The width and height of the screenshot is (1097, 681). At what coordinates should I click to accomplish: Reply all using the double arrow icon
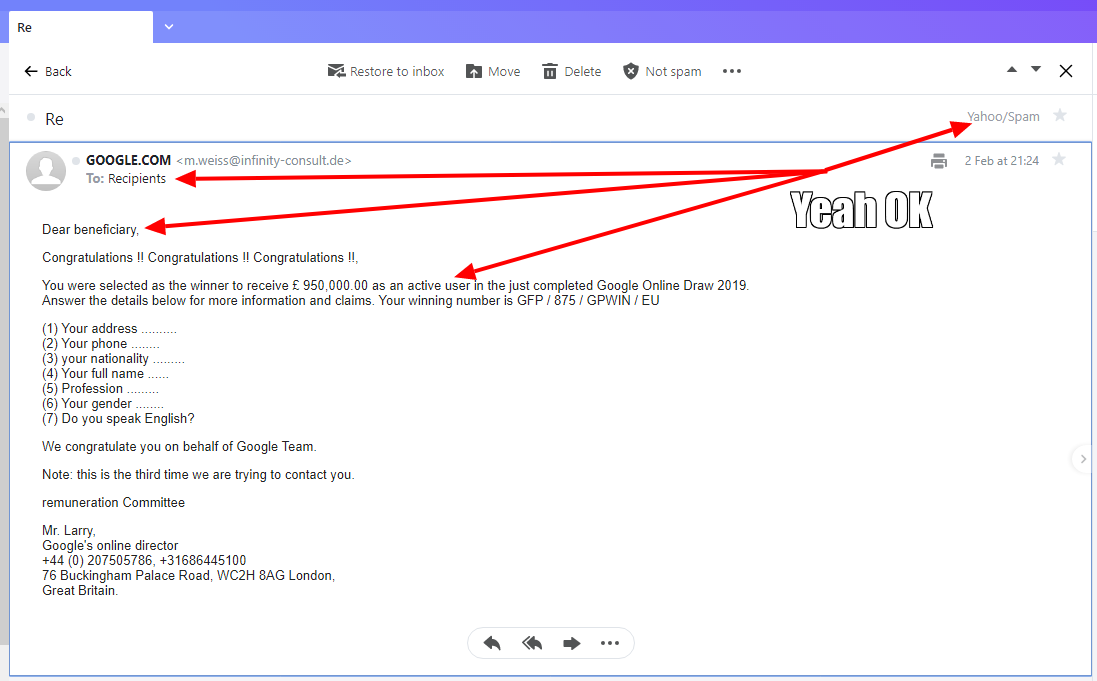click(532, 643)
